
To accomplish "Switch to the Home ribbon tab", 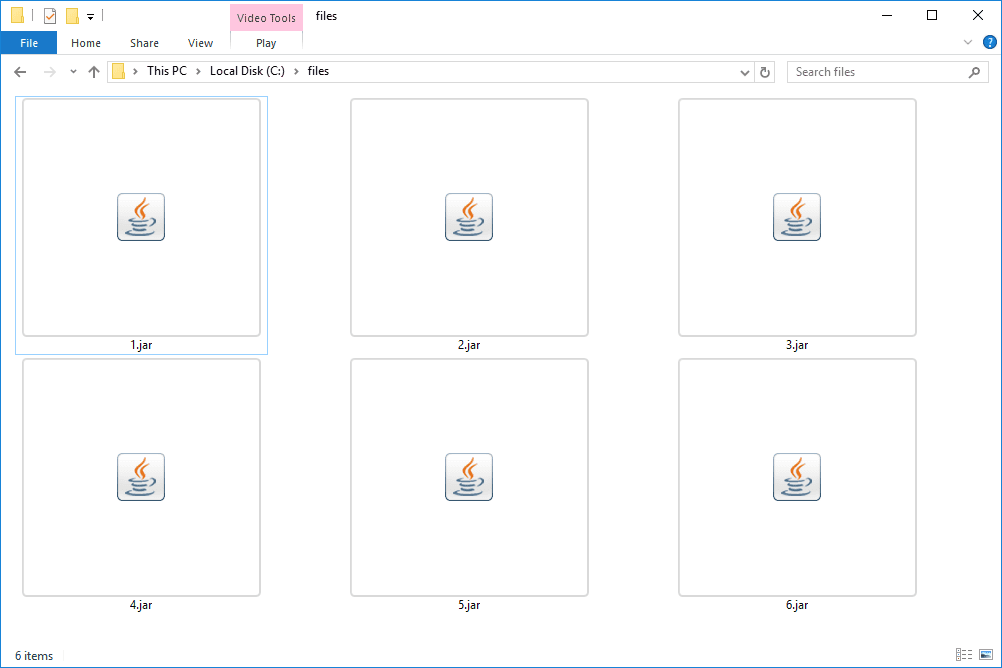I will (x=86, y=43).
